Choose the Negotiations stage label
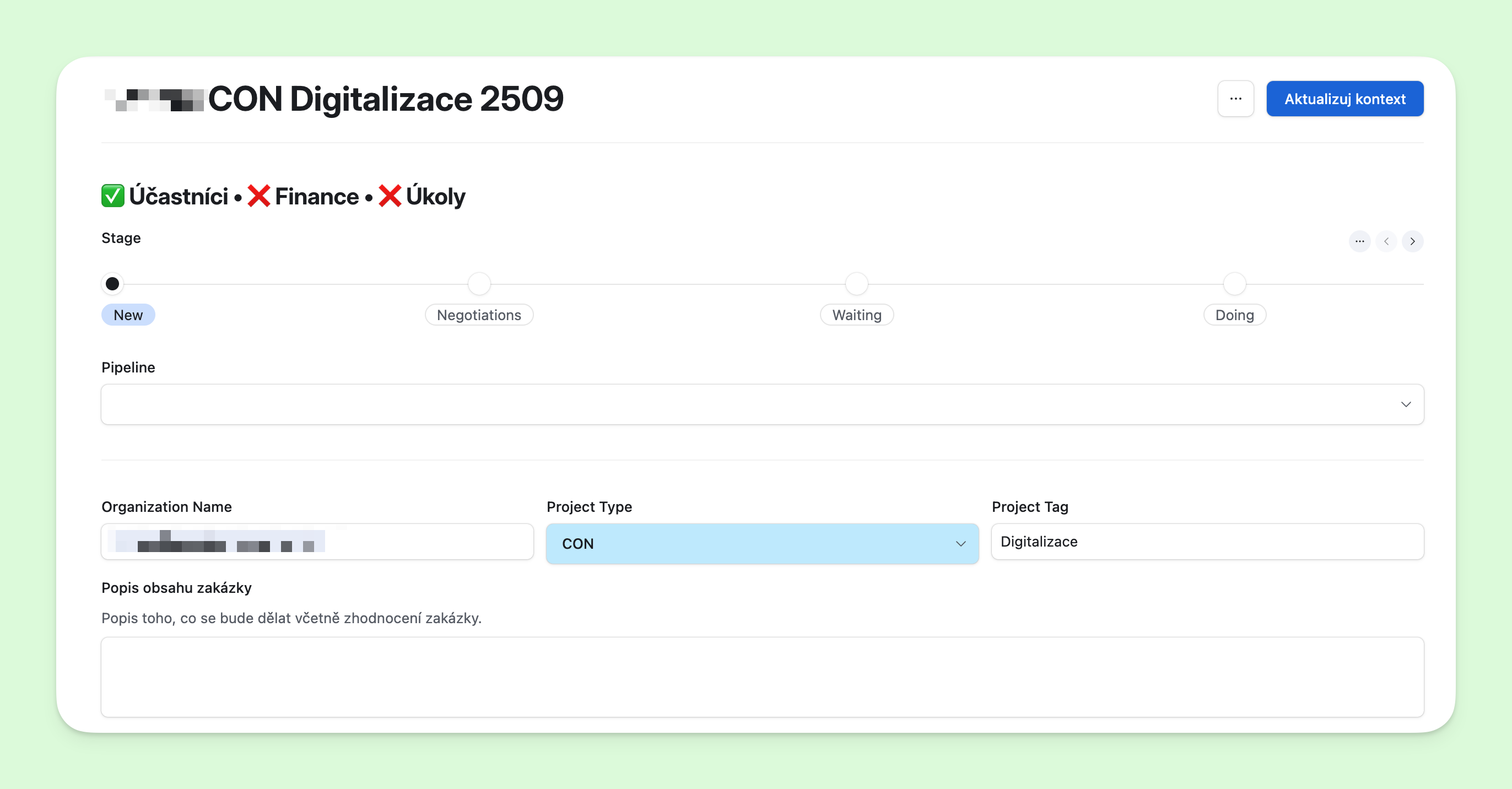The image size is (1512, 789). [x=479, y=315]
